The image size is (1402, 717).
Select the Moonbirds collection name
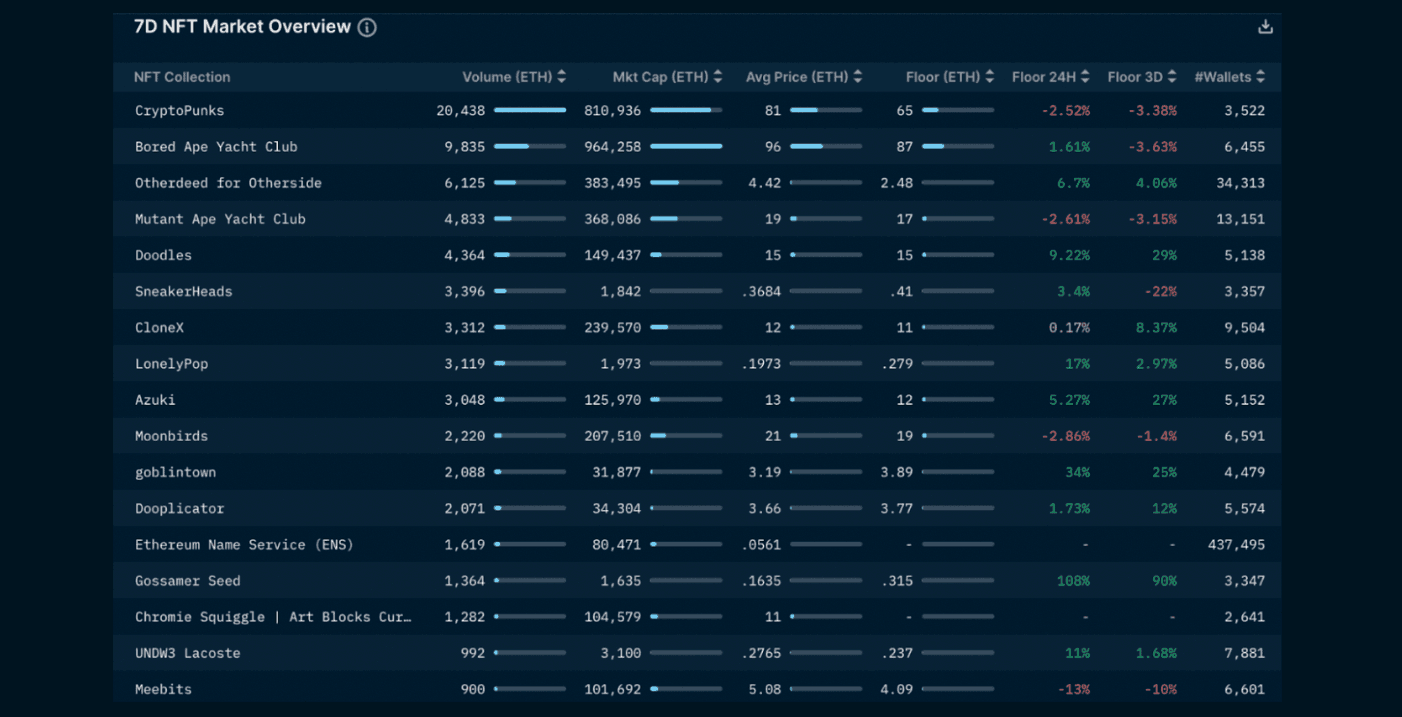pos(171,436)
